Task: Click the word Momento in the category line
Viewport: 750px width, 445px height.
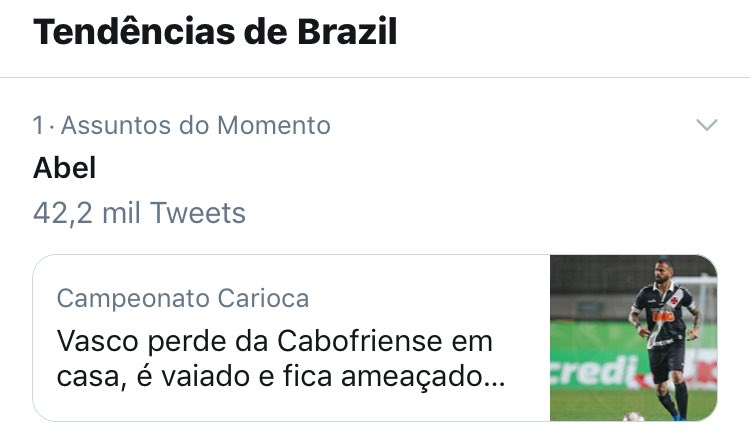Action: [273, 125]
